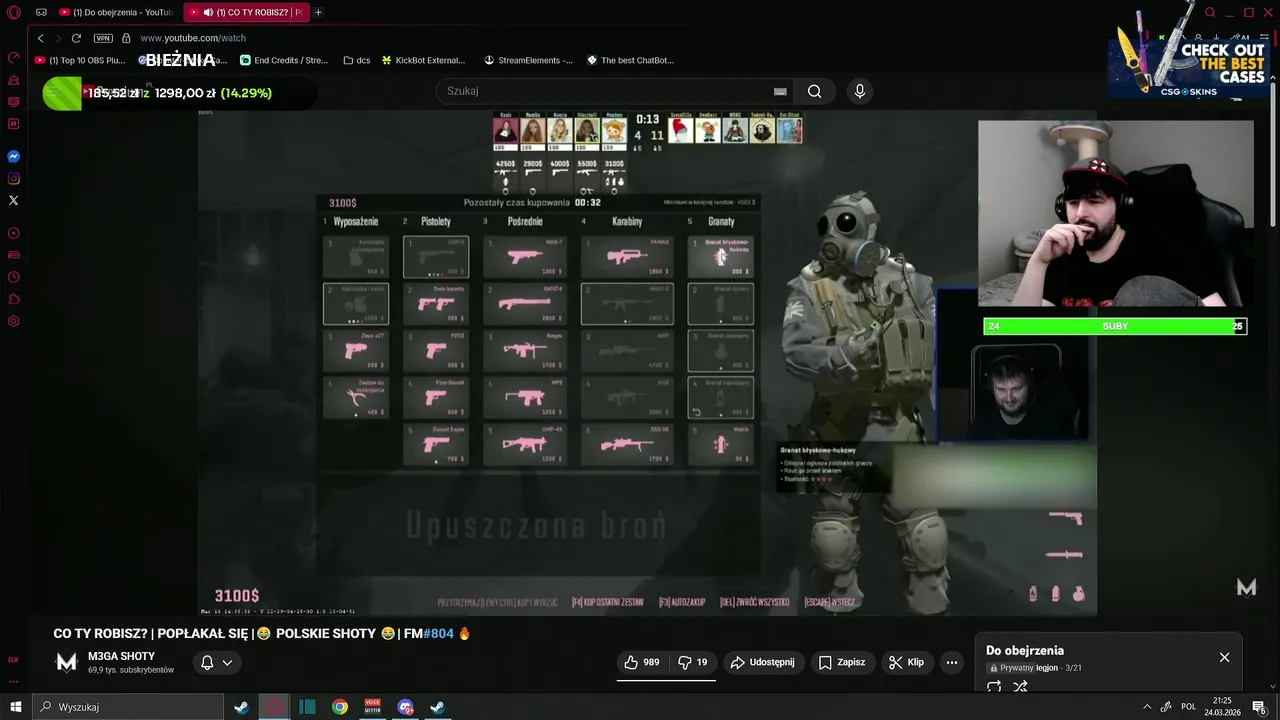View site info via padlock icon

pyautogui.click(x=126, y=38)
